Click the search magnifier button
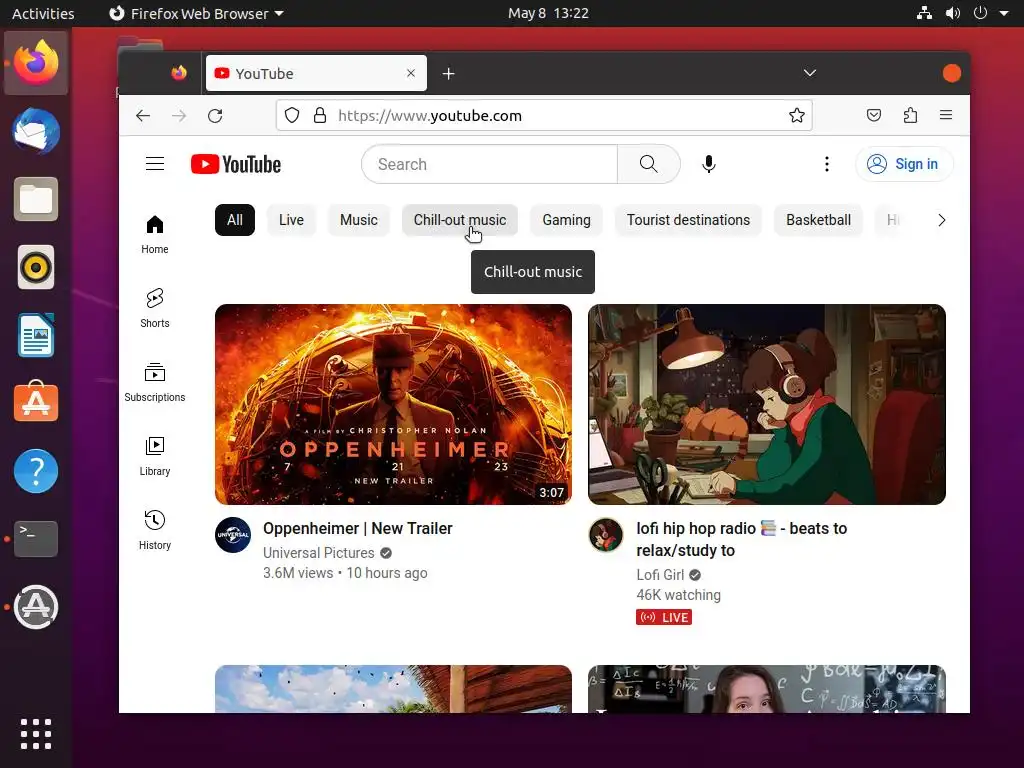 pos(648,164)
